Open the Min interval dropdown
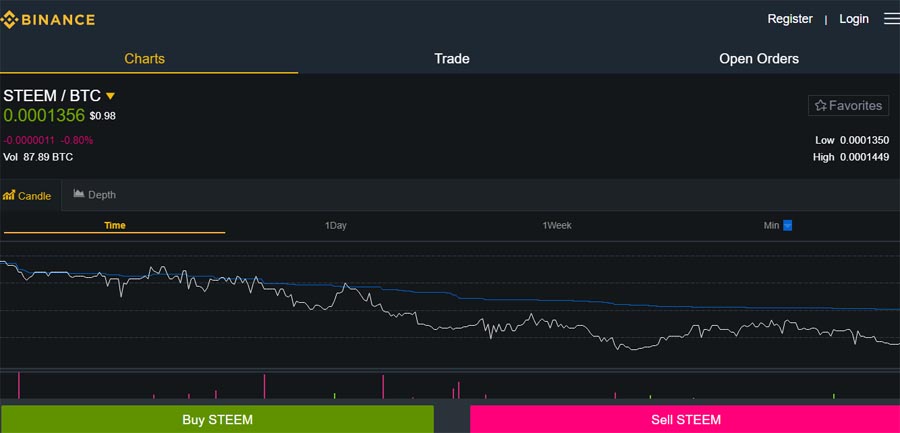The image size is (900, 433). point(788,225)
